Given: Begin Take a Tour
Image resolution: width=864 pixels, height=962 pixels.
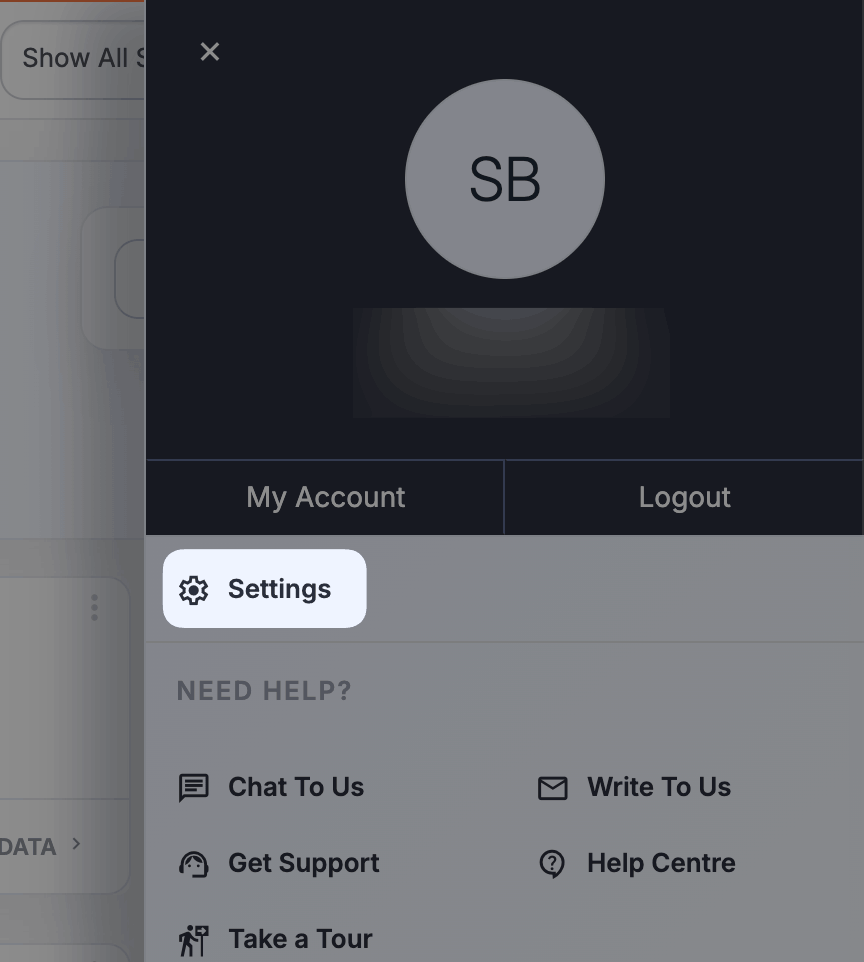Looking at the screenshot, I should pos(300,939).
